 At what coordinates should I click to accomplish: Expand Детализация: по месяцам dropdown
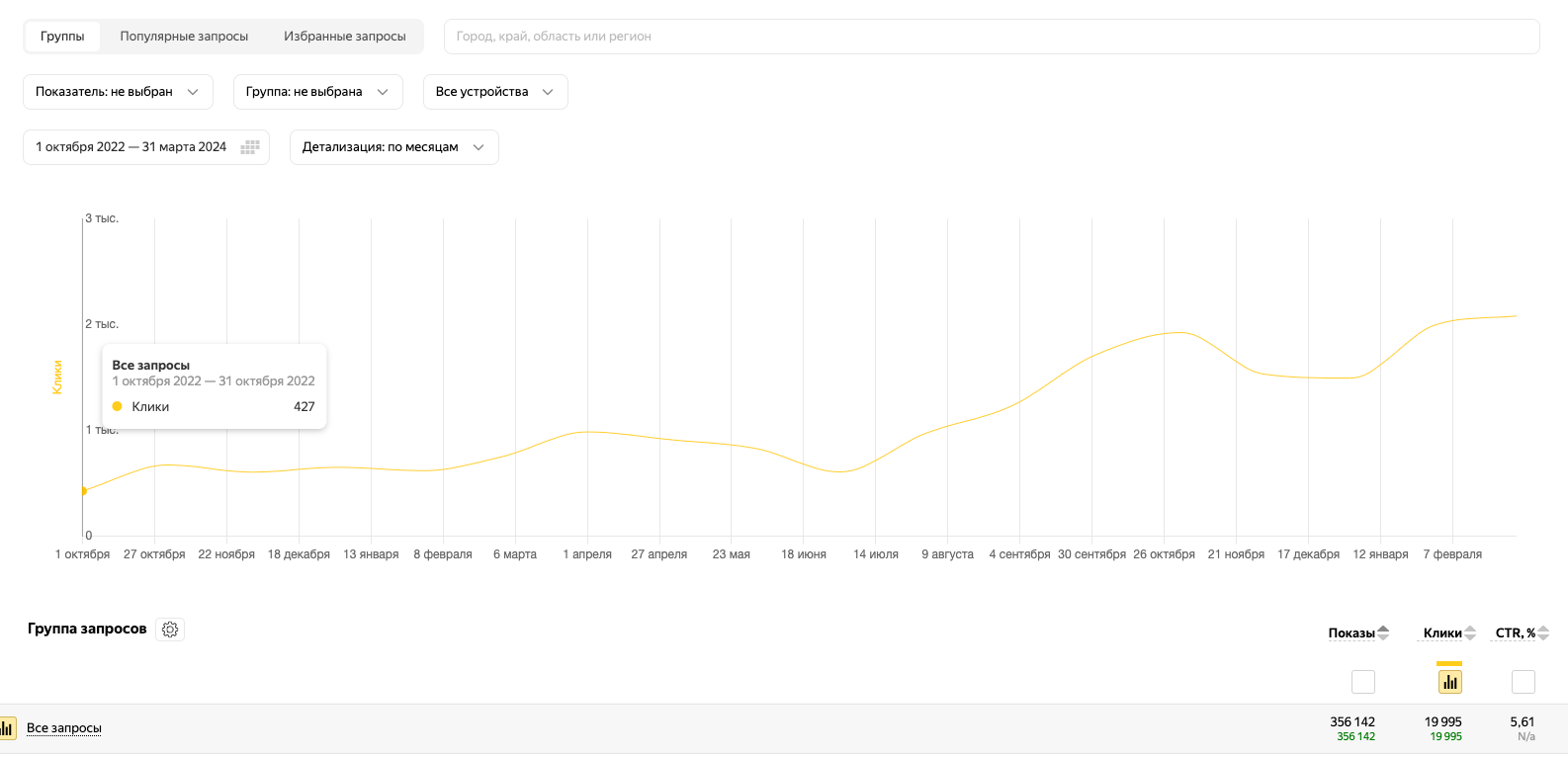click(x=393, y=147)
